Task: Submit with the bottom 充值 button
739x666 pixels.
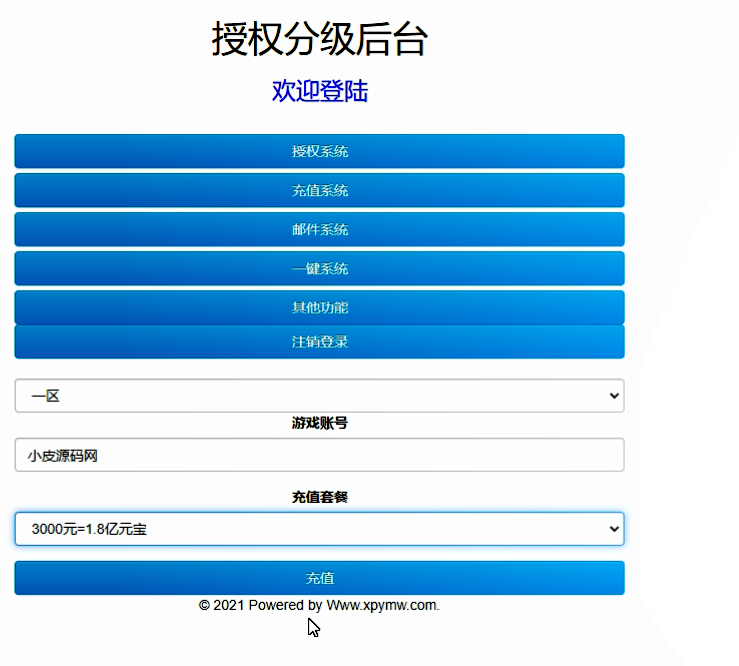Action: tap(319, 578)
